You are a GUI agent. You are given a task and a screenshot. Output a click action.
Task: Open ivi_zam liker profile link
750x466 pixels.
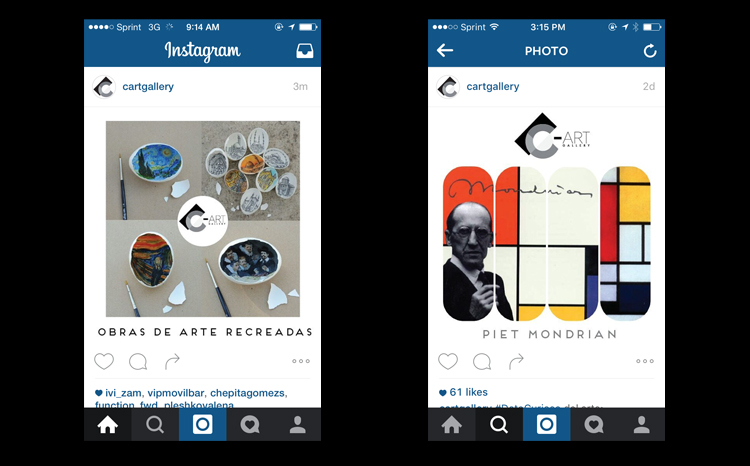point(123,393)
